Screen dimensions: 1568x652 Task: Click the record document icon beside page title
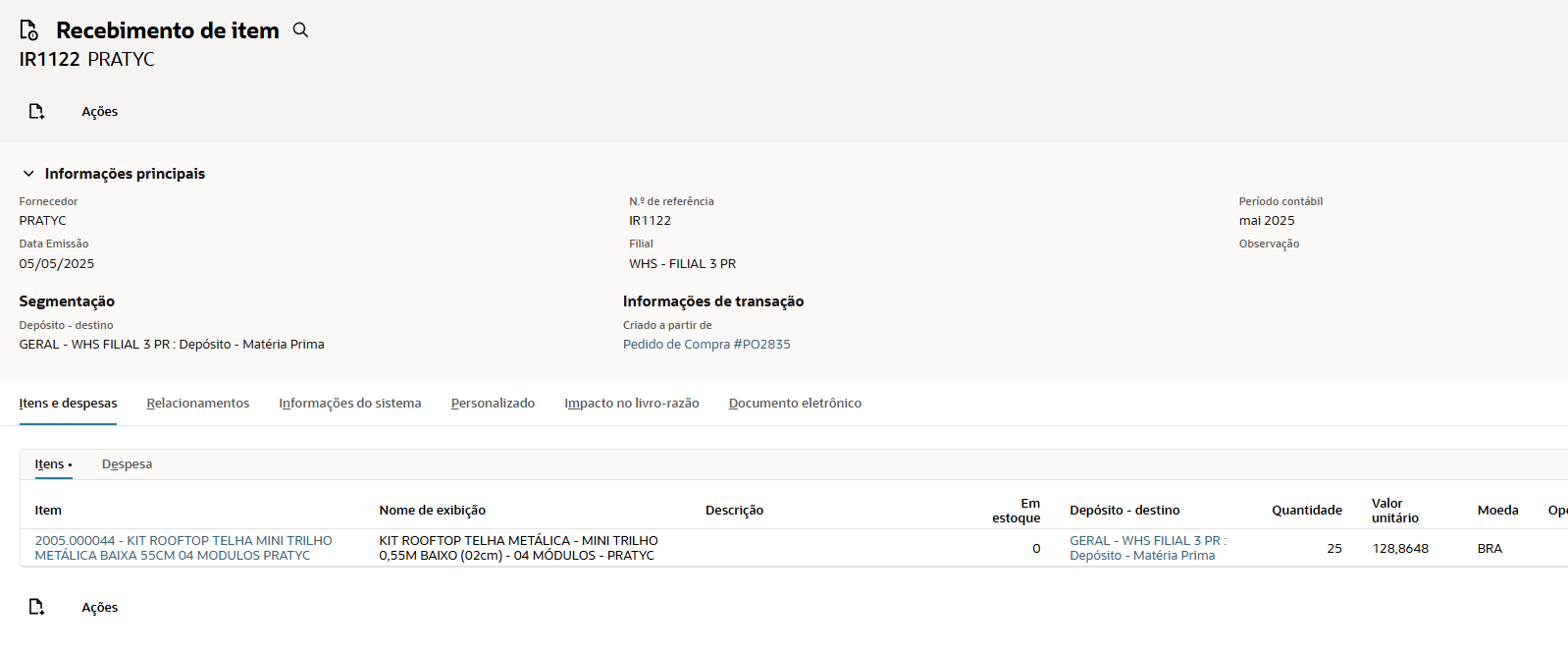(29, 30)
